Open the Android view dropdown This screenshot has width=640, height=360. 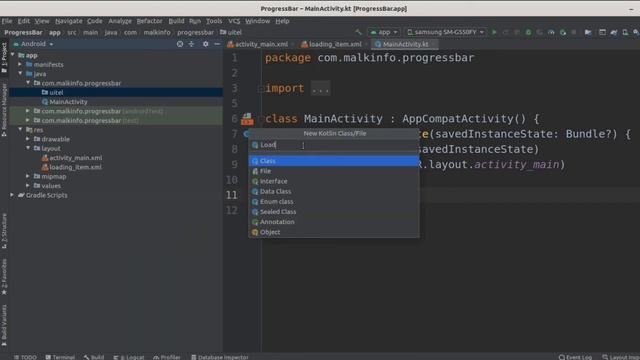pos(34,44)
